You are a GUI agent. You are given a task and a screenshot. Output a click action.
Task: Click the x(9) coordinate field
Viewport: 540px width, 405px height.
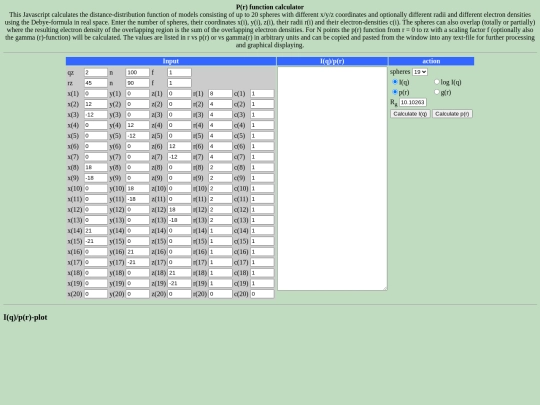[96, 178]
